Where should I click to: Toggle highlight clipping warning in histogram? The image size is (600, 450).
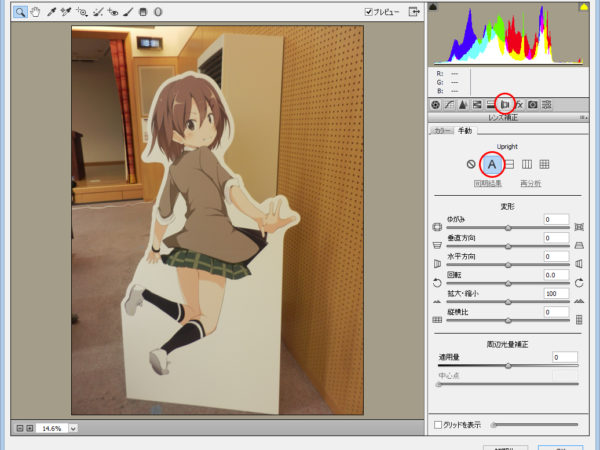pos(584,7)
